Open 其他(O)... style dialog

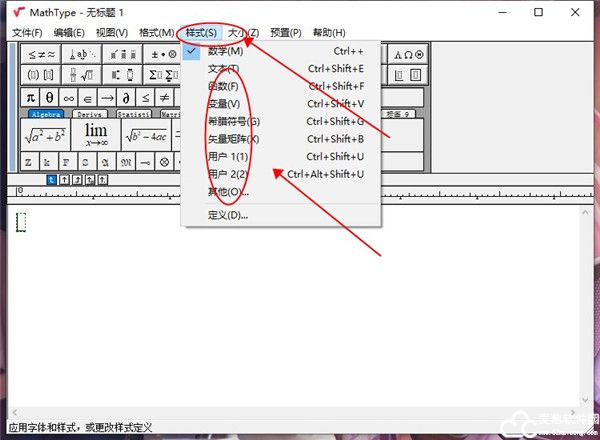[227, 191]
